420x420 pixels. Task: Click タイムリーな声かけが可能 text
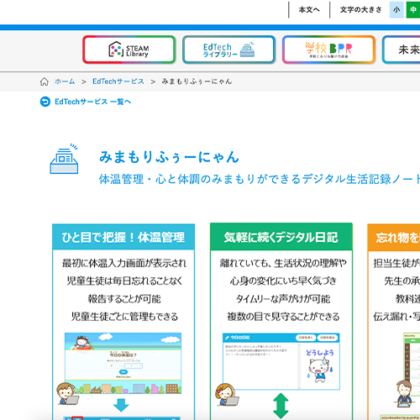pyautogui.click(x=283, y=299)
